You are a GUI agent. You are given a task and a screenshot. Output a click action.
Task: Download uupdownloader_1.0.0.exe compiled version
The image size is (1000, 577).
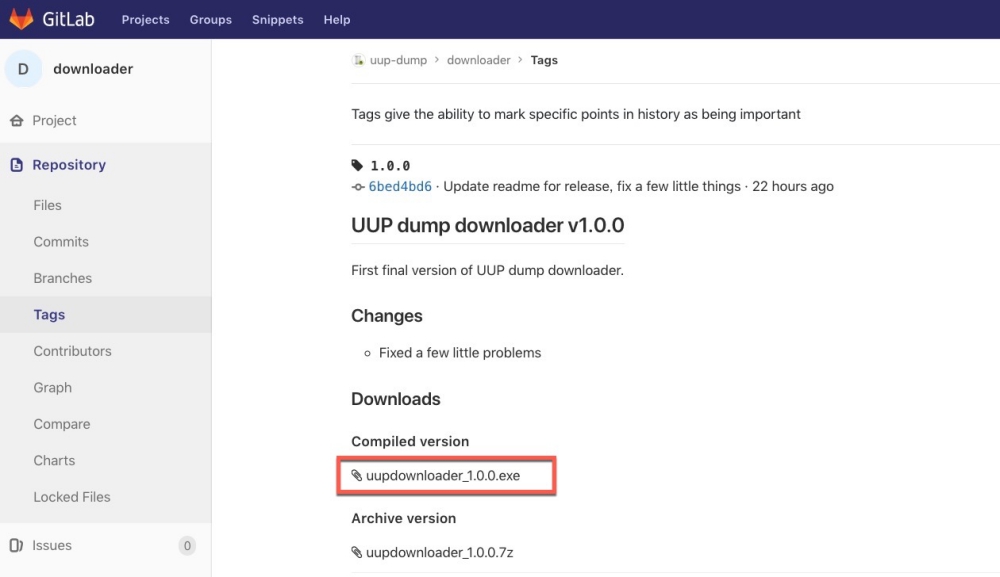coord(443,476)
